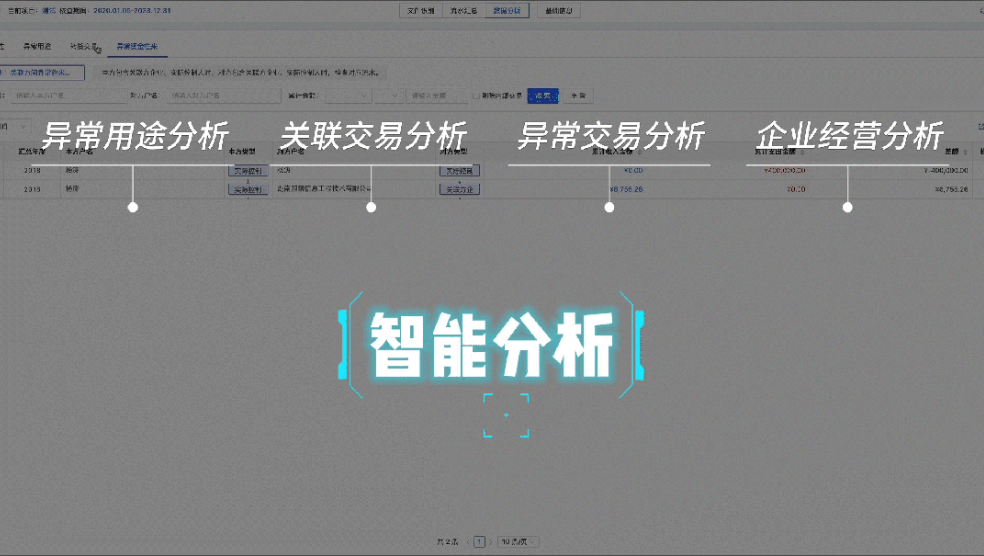The height and width of the screenshot is (556, 984).
Task: Open the 流水汇总 tab in the top bar
Action: click(x=467, y=11)
